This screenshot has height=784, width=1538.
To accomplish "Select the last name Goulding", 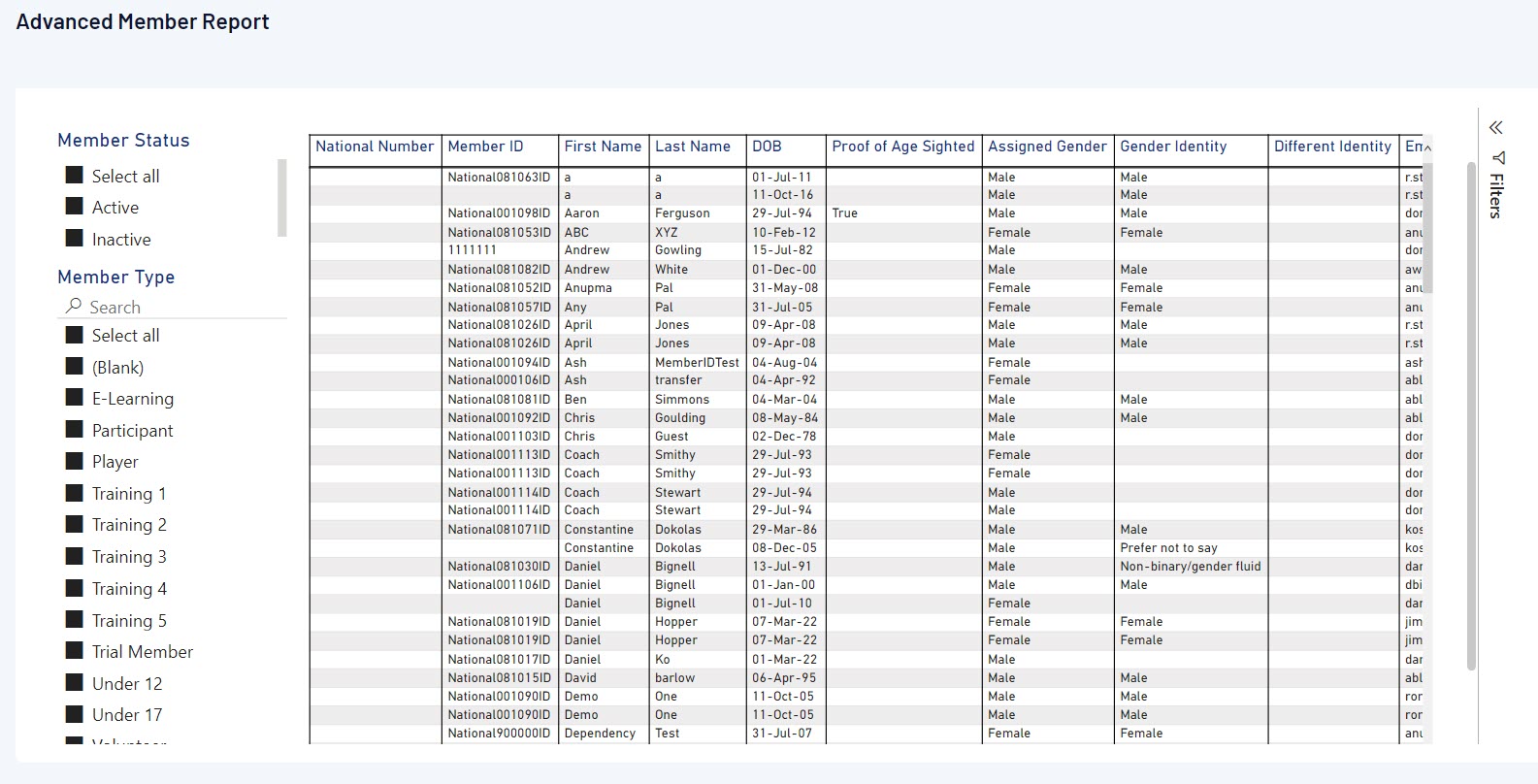I will 680,418.
